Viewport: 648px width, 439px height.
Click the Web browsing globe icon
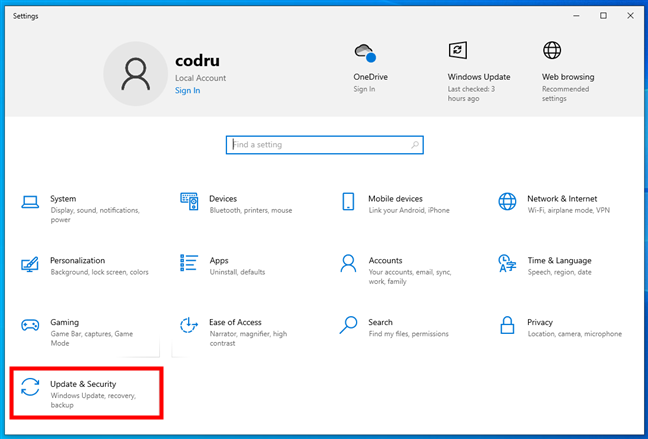click(x=552, y=50)
